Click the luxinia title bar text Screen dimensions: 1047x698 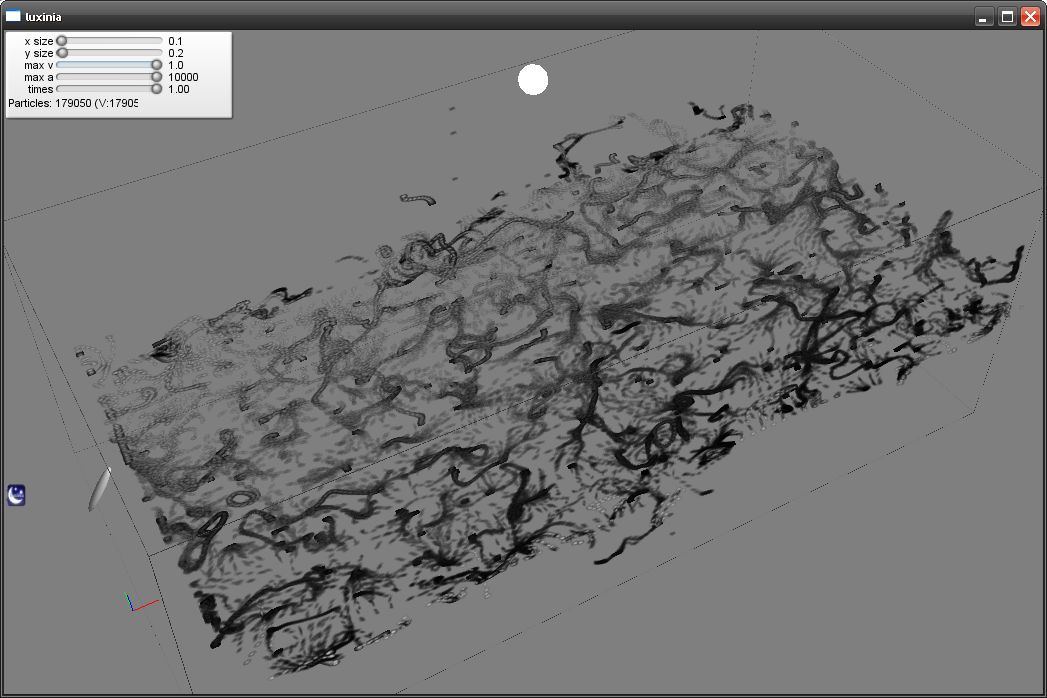coord(44,16)
